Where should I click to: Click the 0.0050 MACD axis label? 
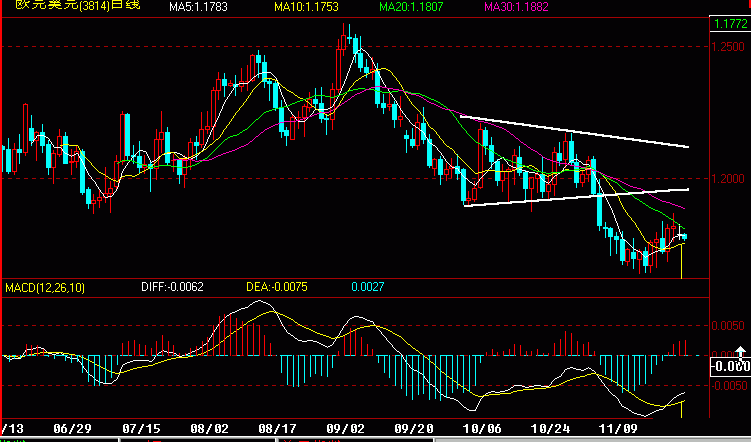[728, 326]
